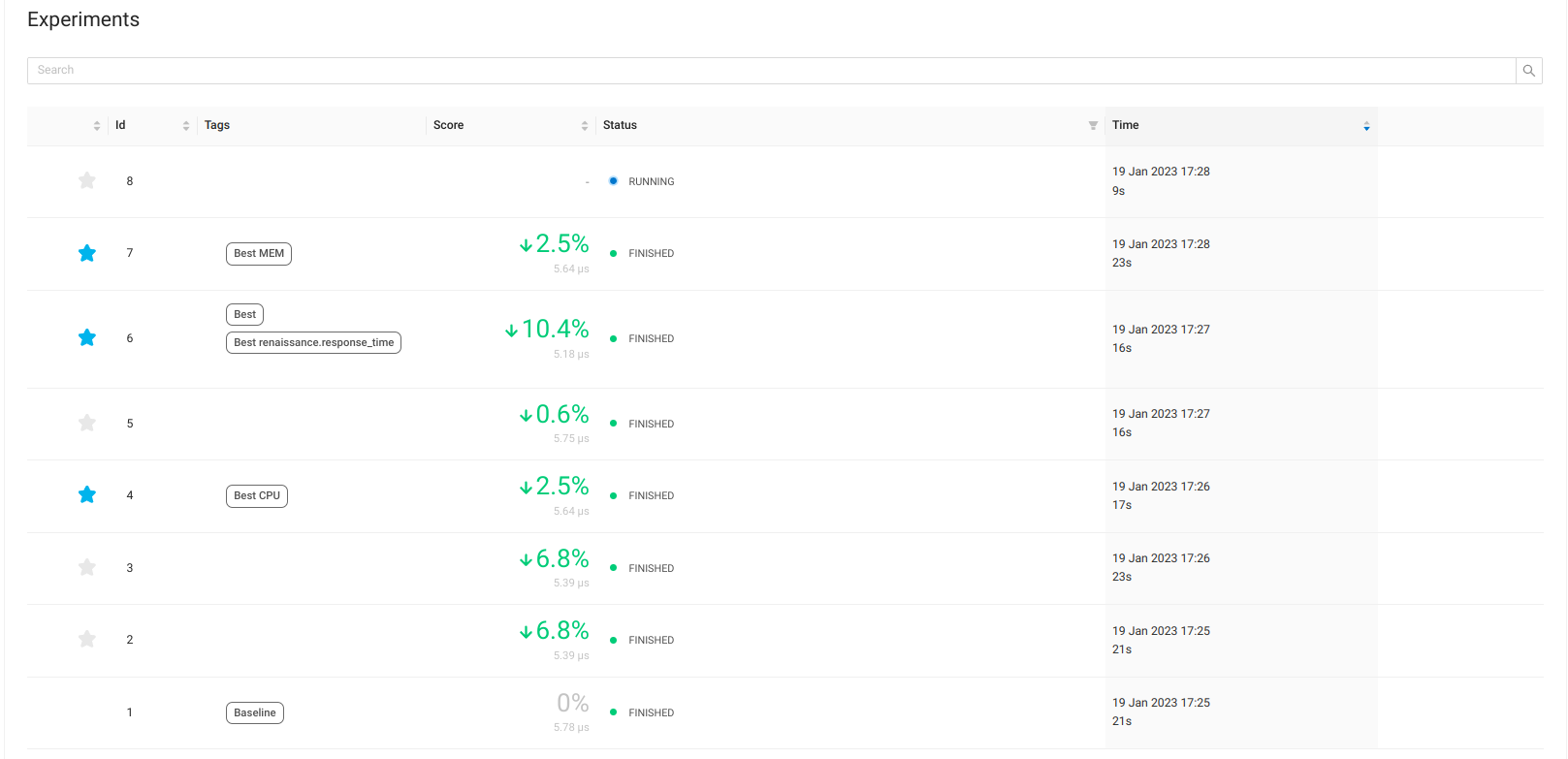Select the Best renaissance.response_time tag
Screen dimensions: 1568x759
(x=313, y=343)
